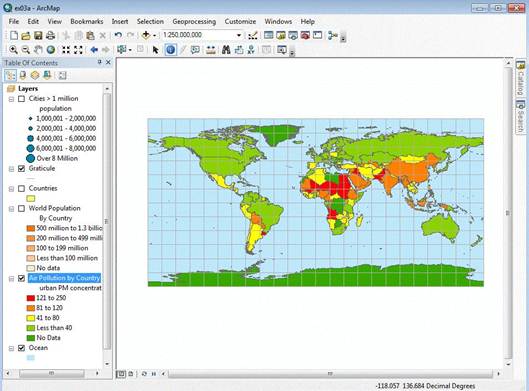Click the Full Extent globe icon
This screenshot has width=529, height=391.
51,50
